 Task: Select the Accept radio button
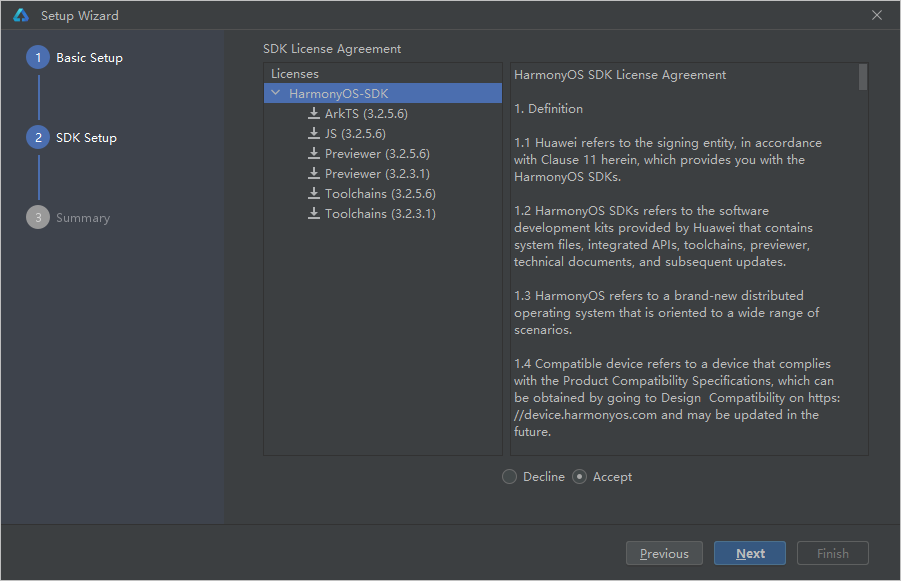tap(579, 476)
